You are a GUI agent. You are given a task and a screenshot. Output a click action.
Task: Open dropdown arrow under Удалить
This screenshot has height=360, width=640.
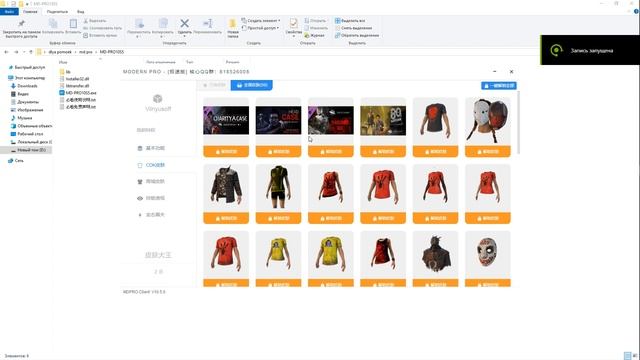click(x=184, y=36)
